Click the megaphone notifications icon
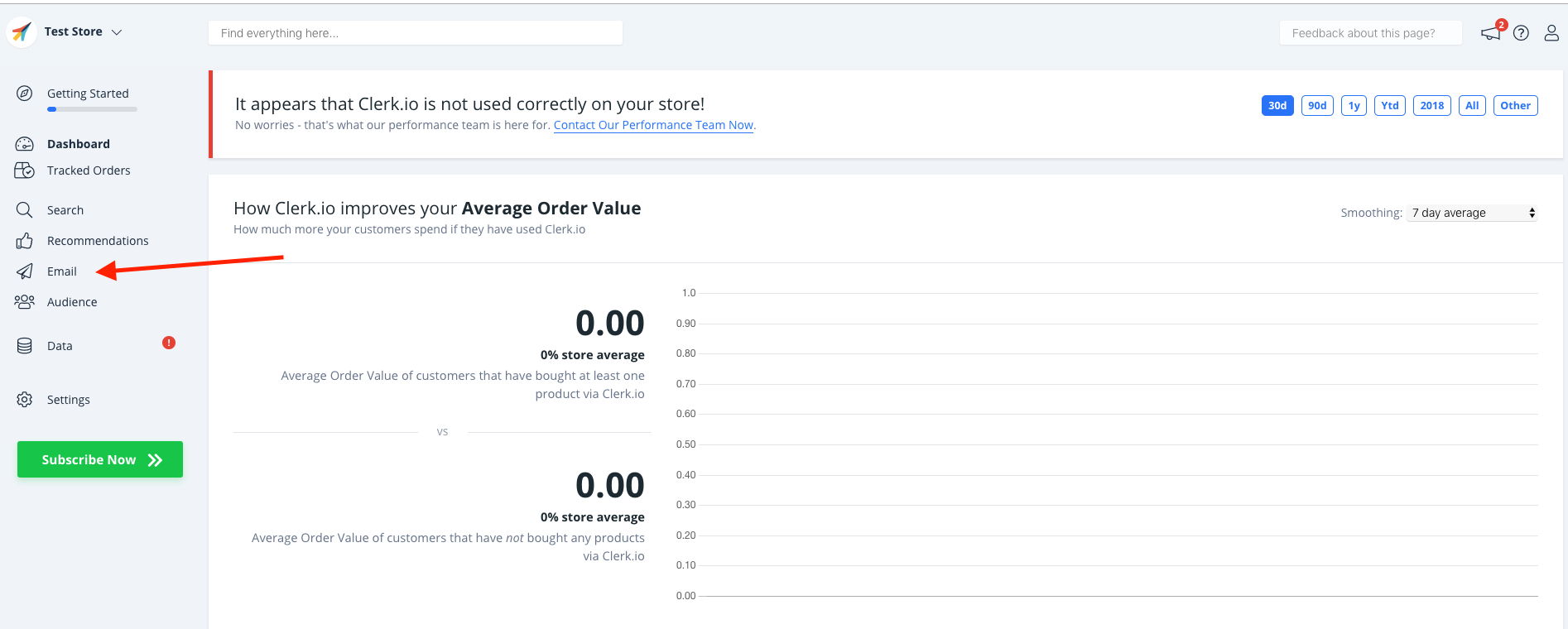 point(1491,33)
